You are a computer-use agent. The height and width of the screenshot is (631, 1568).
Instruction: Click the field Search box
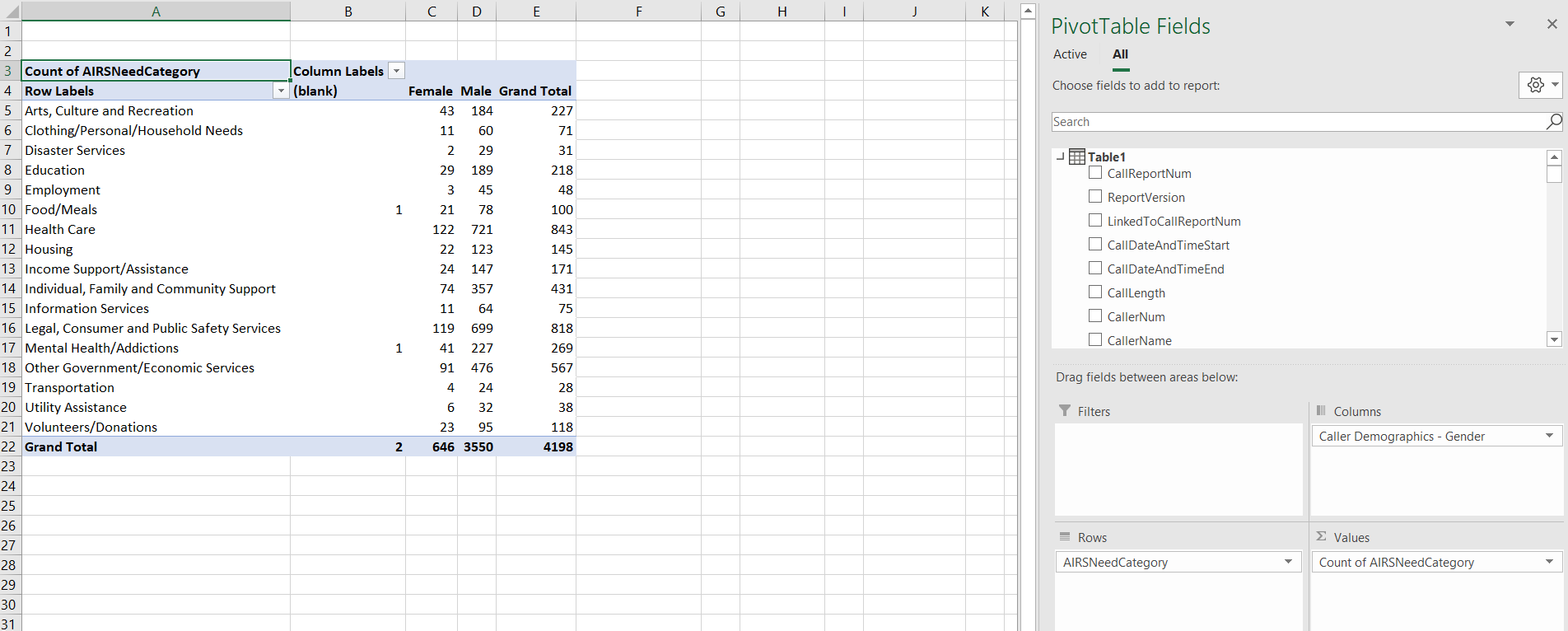click(1298, 122)
